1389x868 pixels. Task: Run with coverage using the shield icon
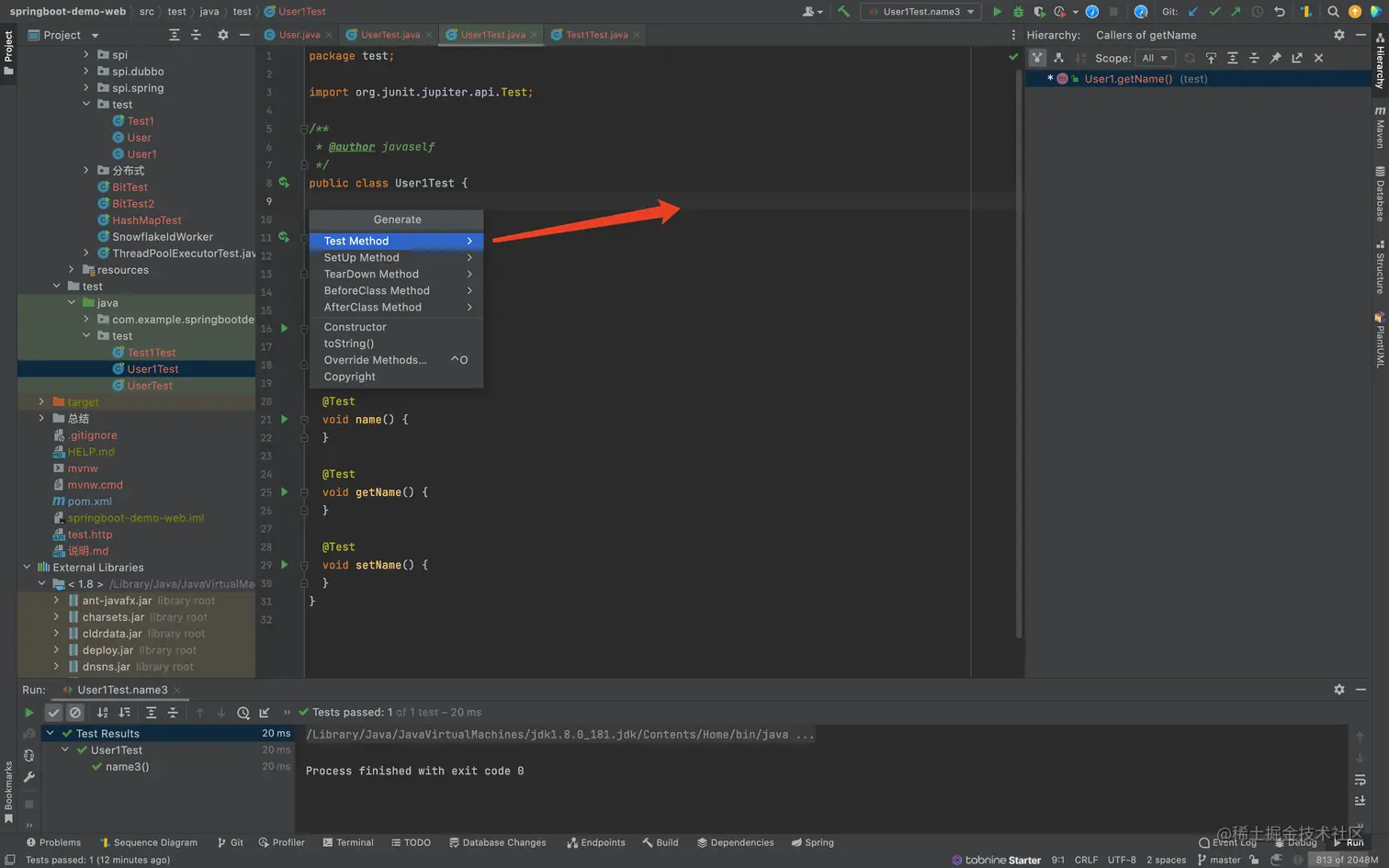(x=1039, y=12)
